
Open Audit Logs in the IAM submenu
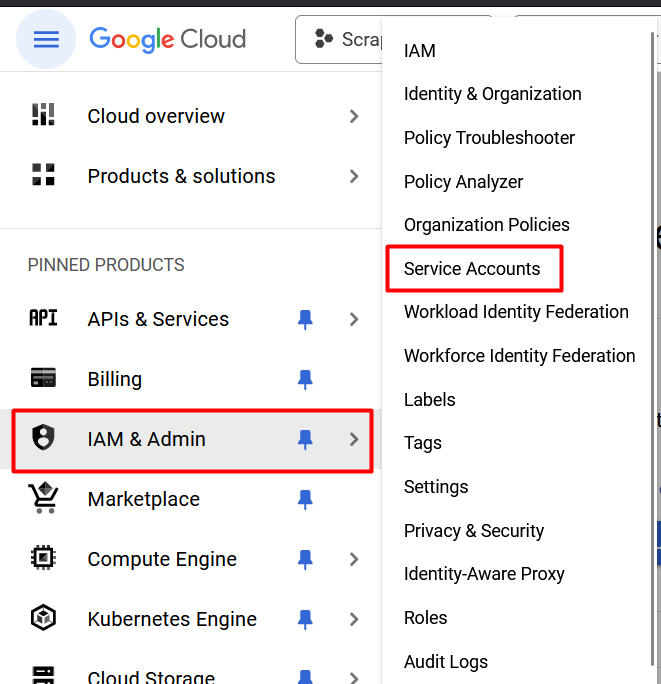[x=446, y=662]
